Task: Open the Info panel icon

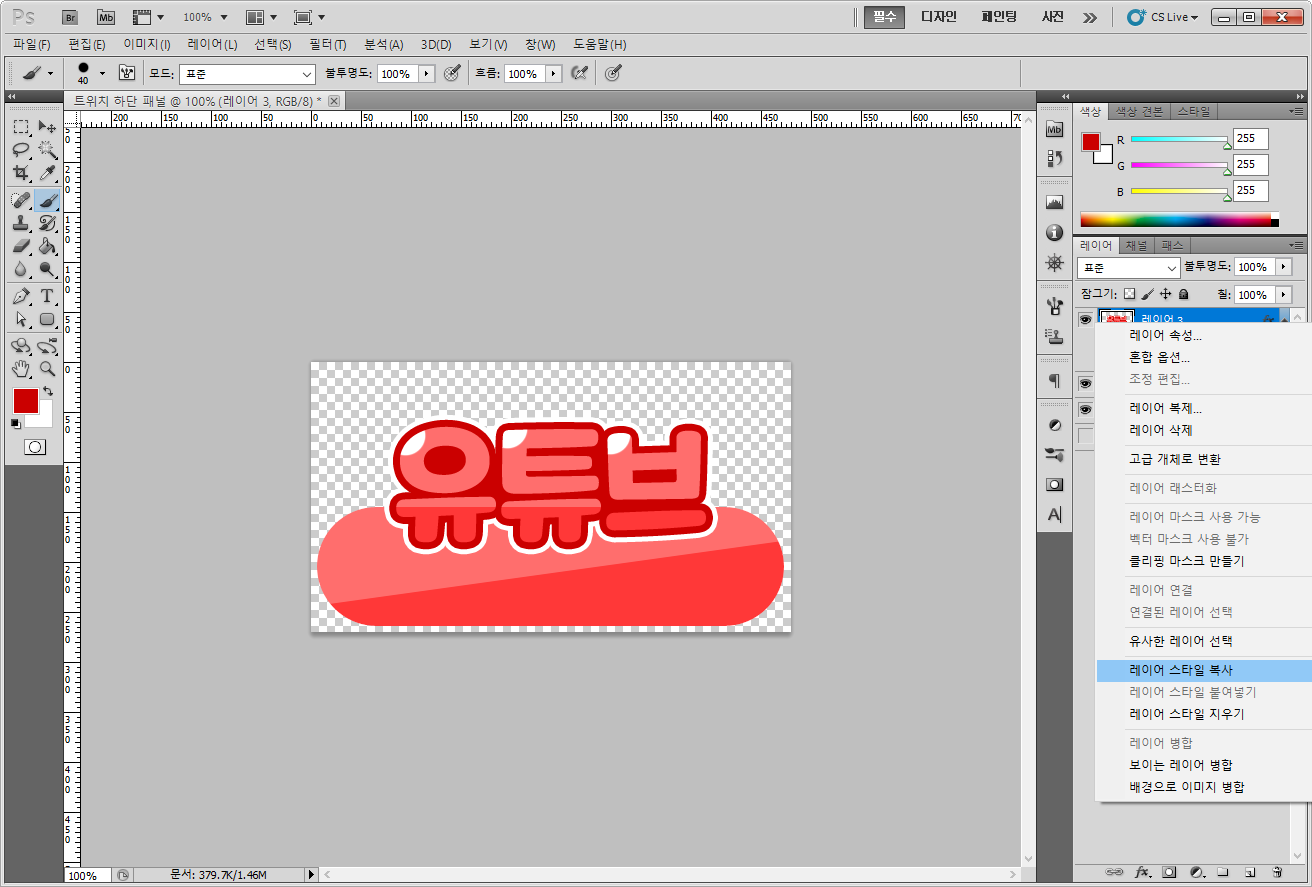Action: (x=1054, y=233)
